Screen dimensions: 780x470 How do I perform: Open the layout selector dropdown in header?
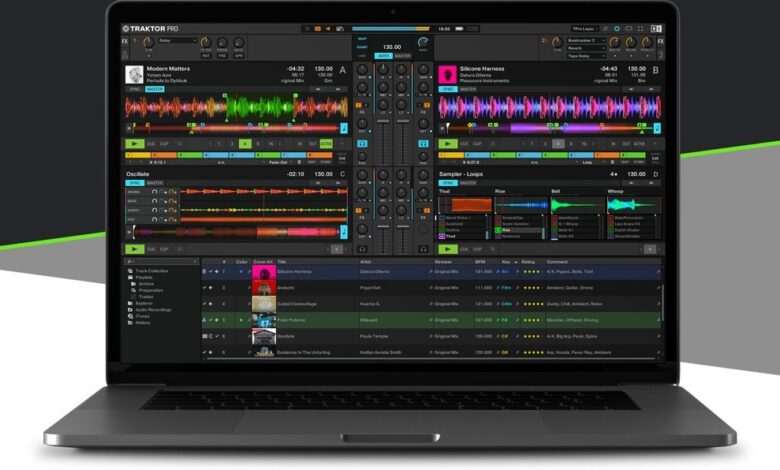point(585,29)
